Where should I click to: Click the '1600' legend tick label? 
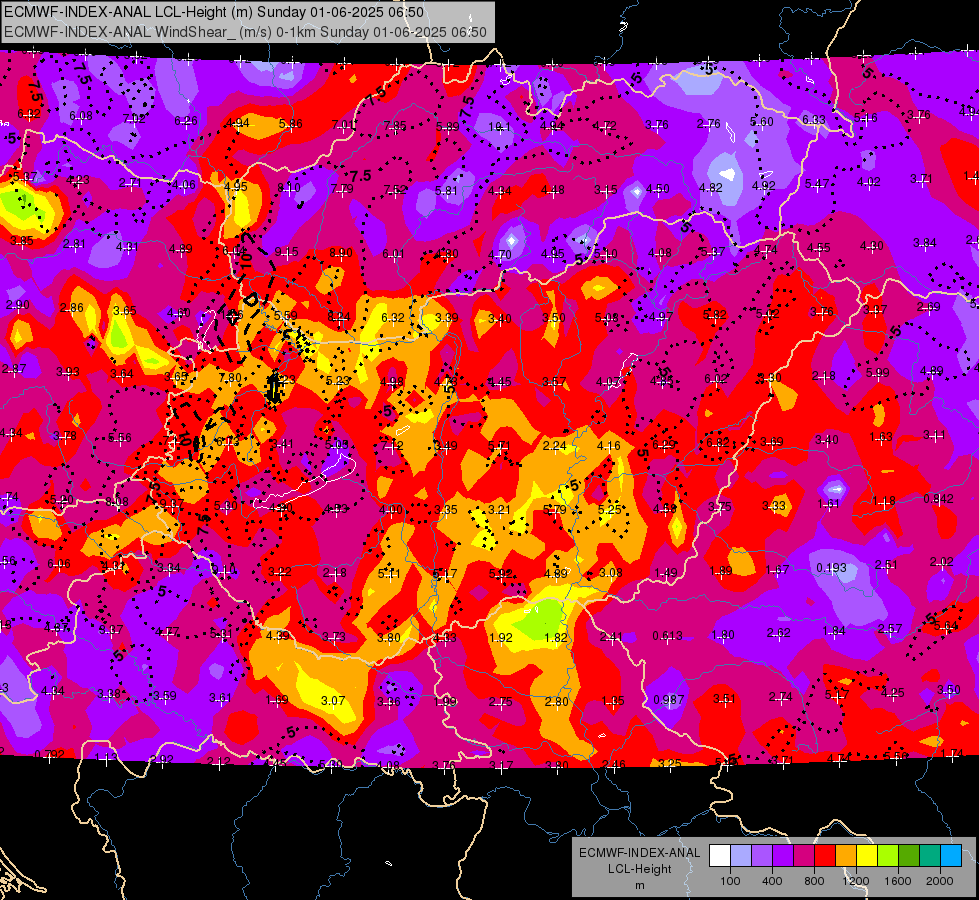(x=898, y=881)
